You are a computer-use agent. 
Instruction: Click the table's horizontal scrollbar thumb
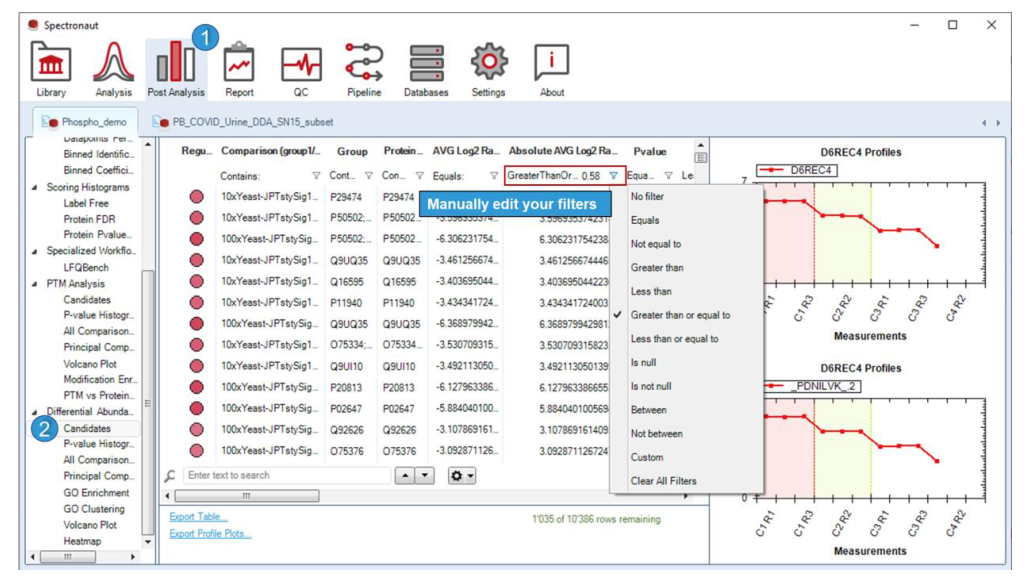point(247,496)
